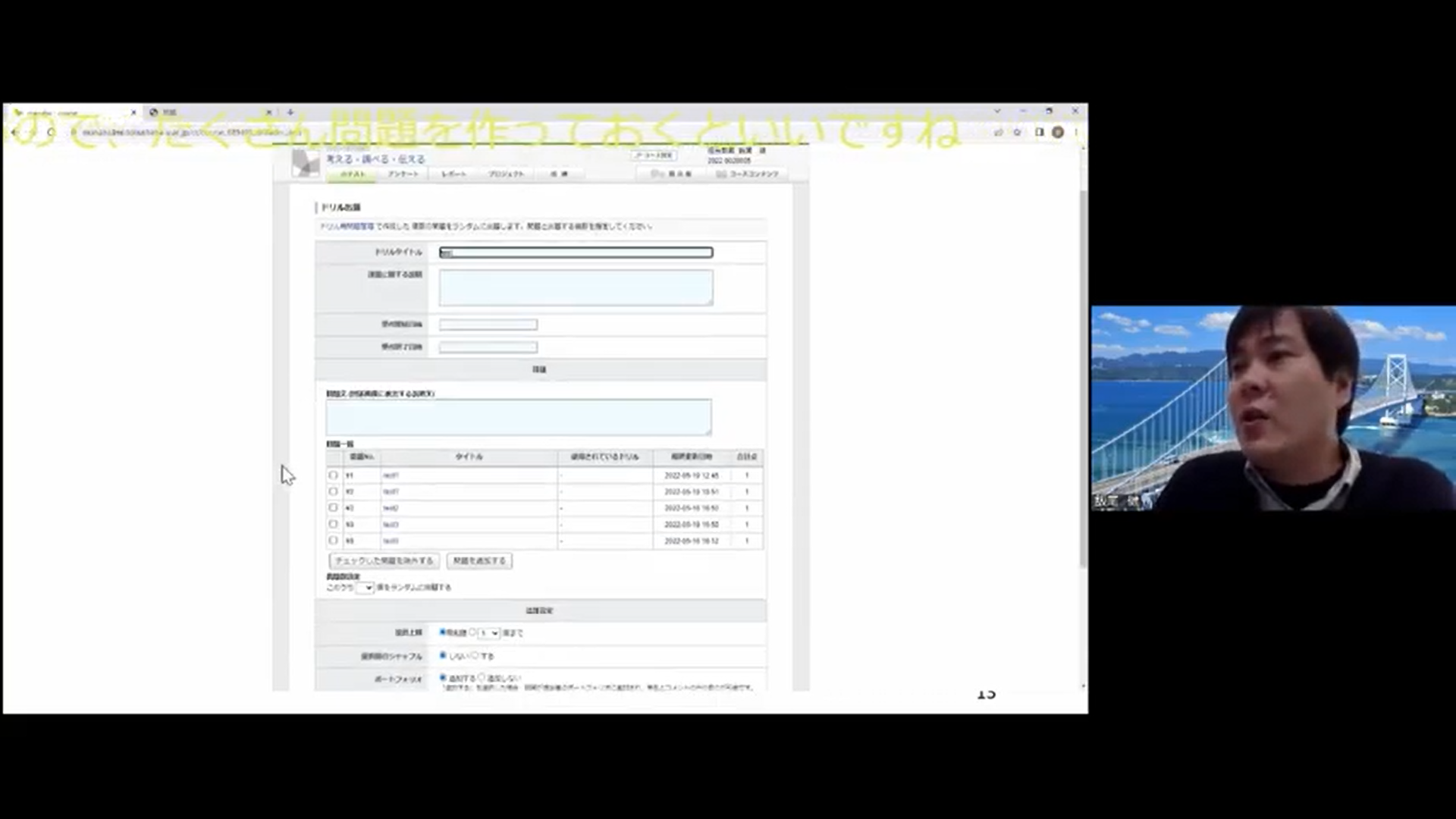Open the random question count dropdown
Screen dimensions: 1456x819
coord(365,588)
